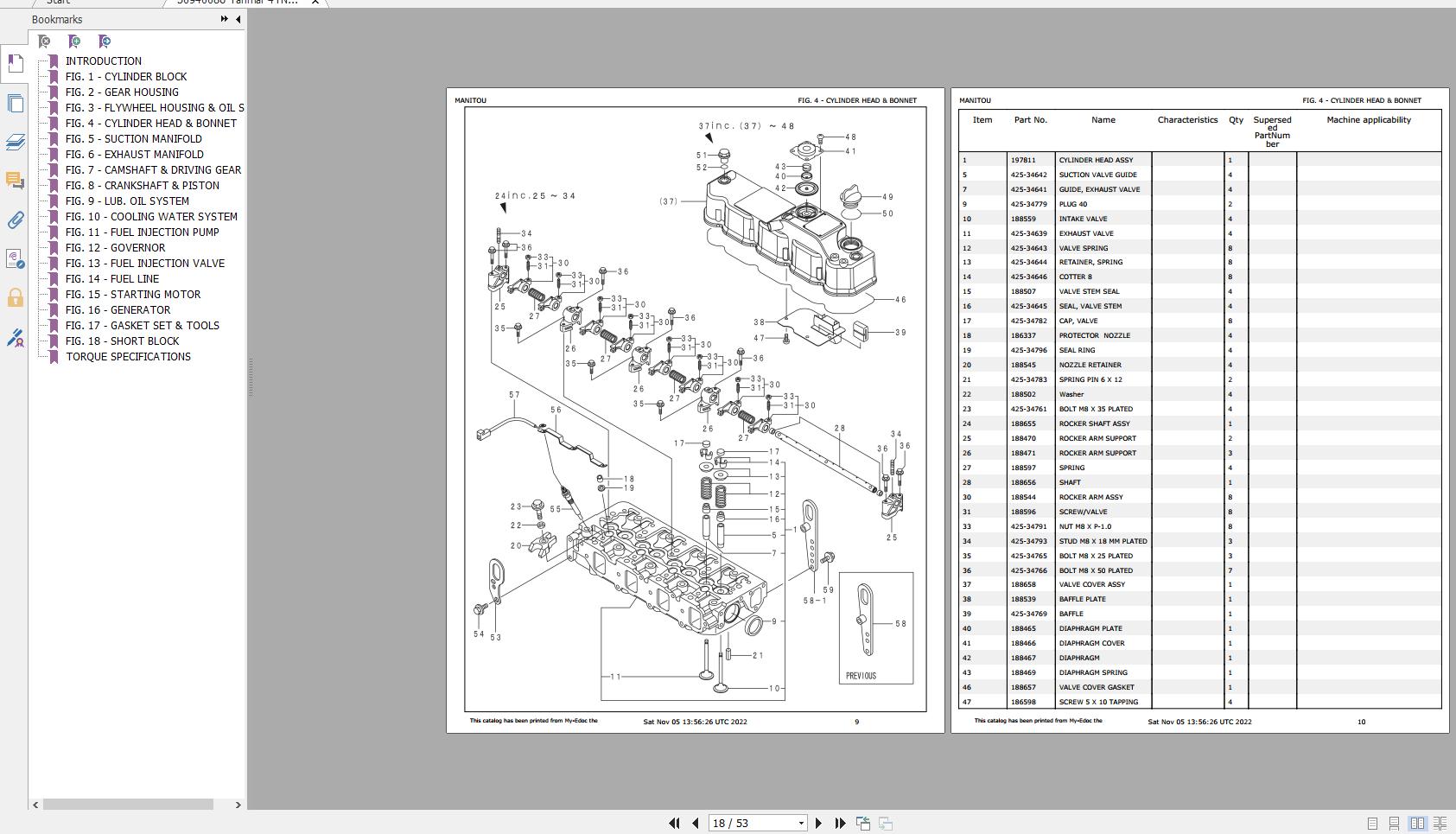Screen dimensions: 1456x834
Task: Toggle facing pages layout
Action: (x=1418, y=822)
